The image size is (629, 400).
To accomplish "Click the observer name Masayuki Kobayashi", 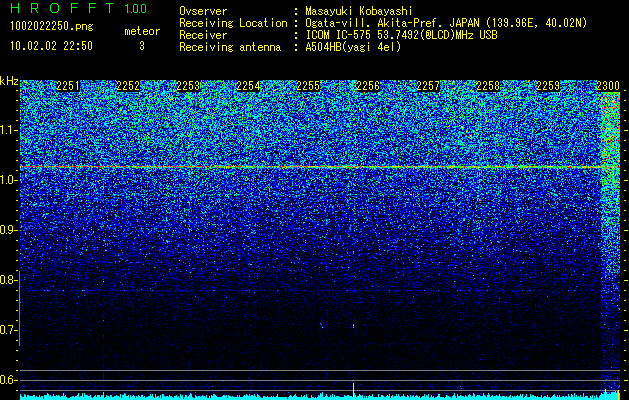I will (x=359, y=11).
